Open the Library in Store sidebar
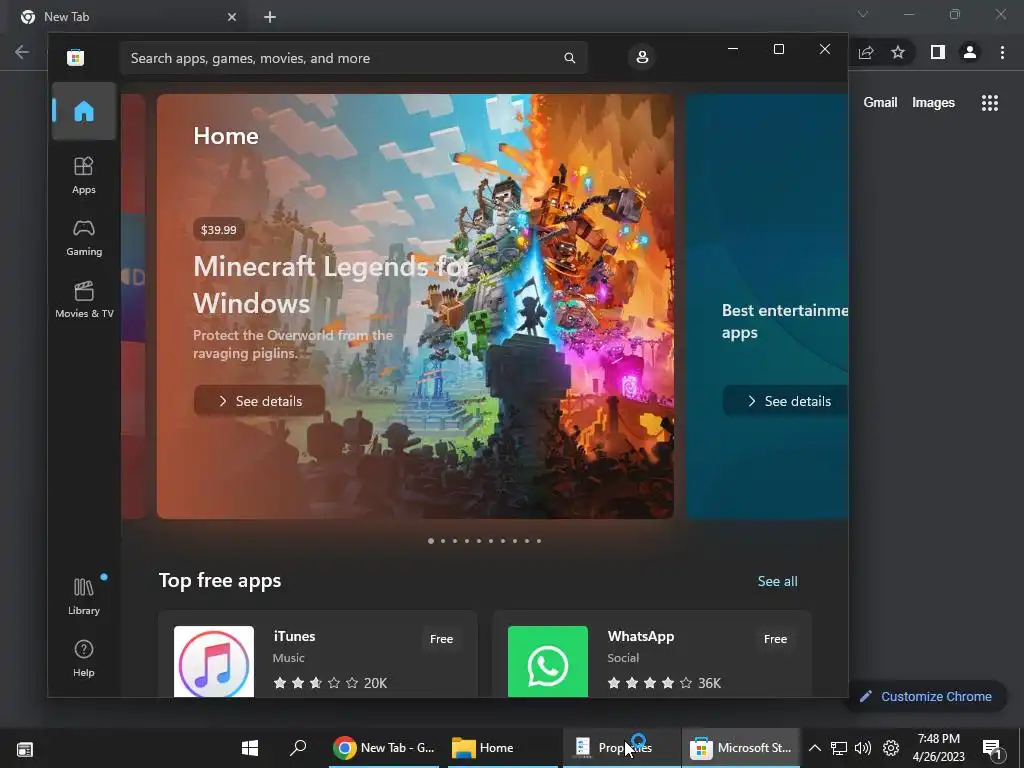Viewport: 1024px width, 768px height. click(84, 596)
